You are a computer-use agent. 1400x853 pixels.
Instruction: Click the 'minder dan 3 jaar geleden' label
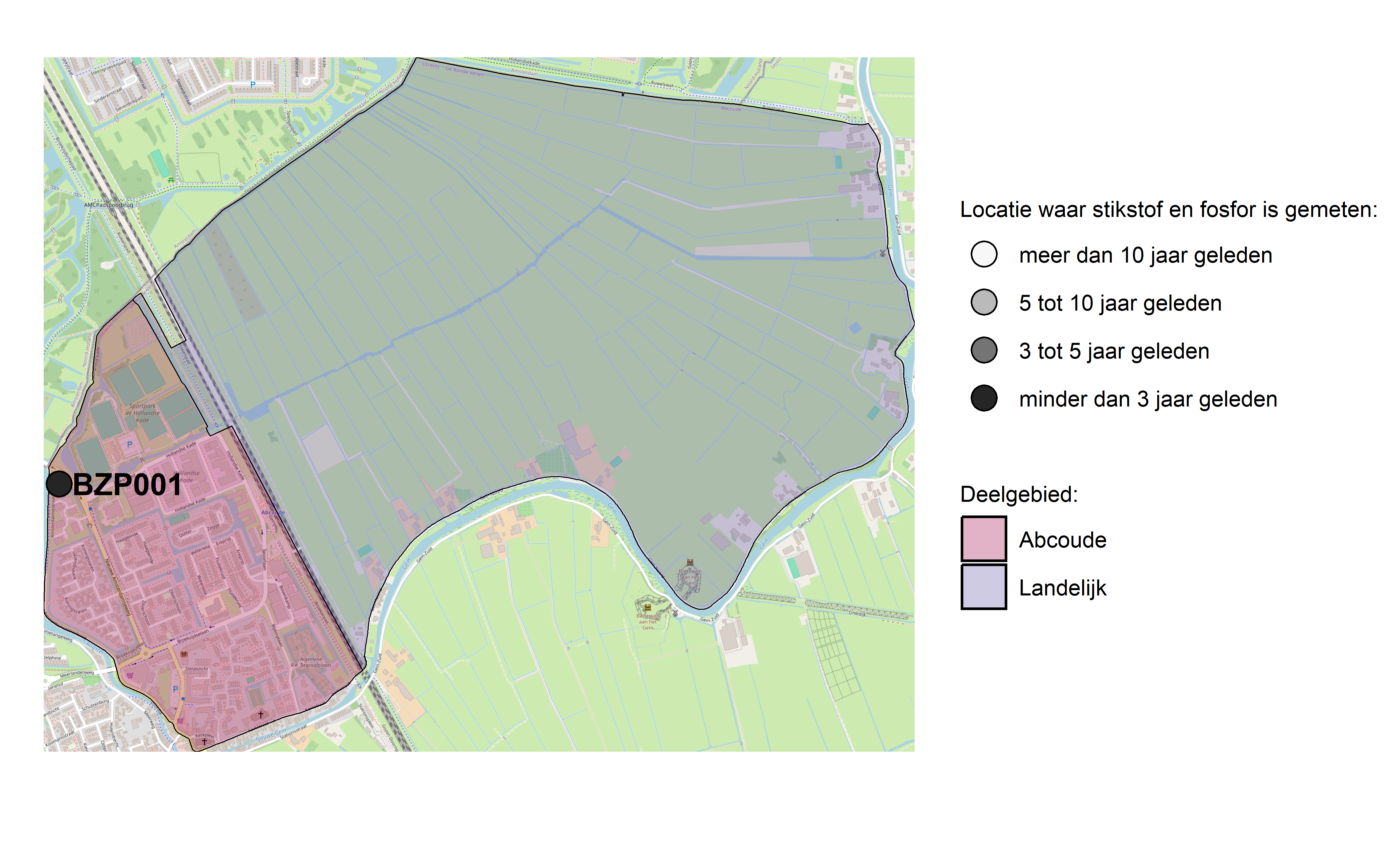[x=1148, y=399]
